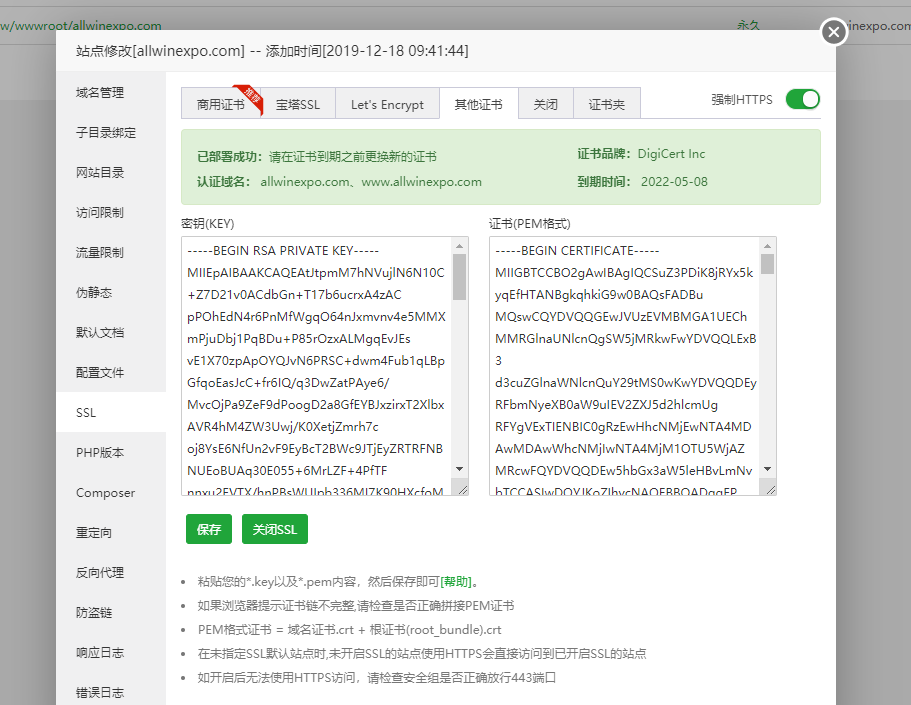Select PHP版本 from the sidebar
The image size is (911, 705).
(x=100, y=453)
